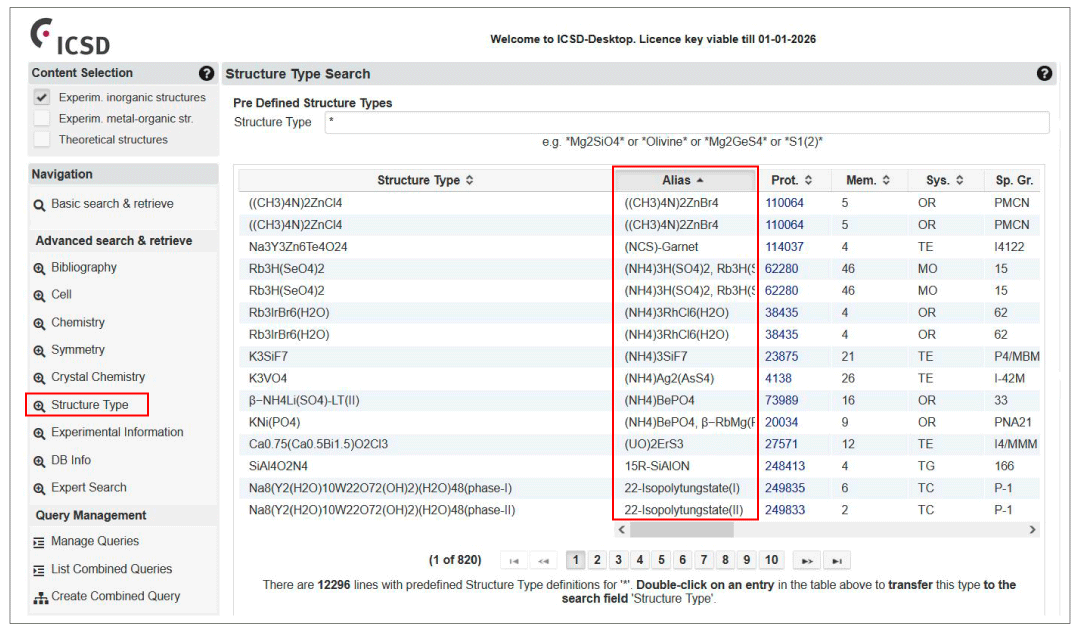Go to results page 10

771,560
